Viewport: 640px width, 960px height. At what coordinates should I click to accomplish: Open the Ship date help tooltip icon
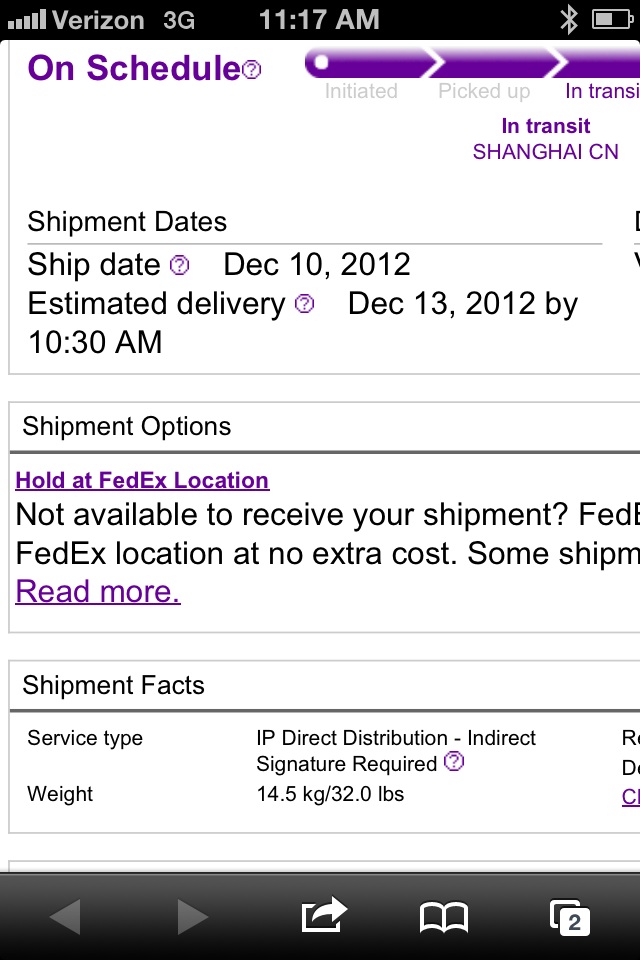point(179,265)
